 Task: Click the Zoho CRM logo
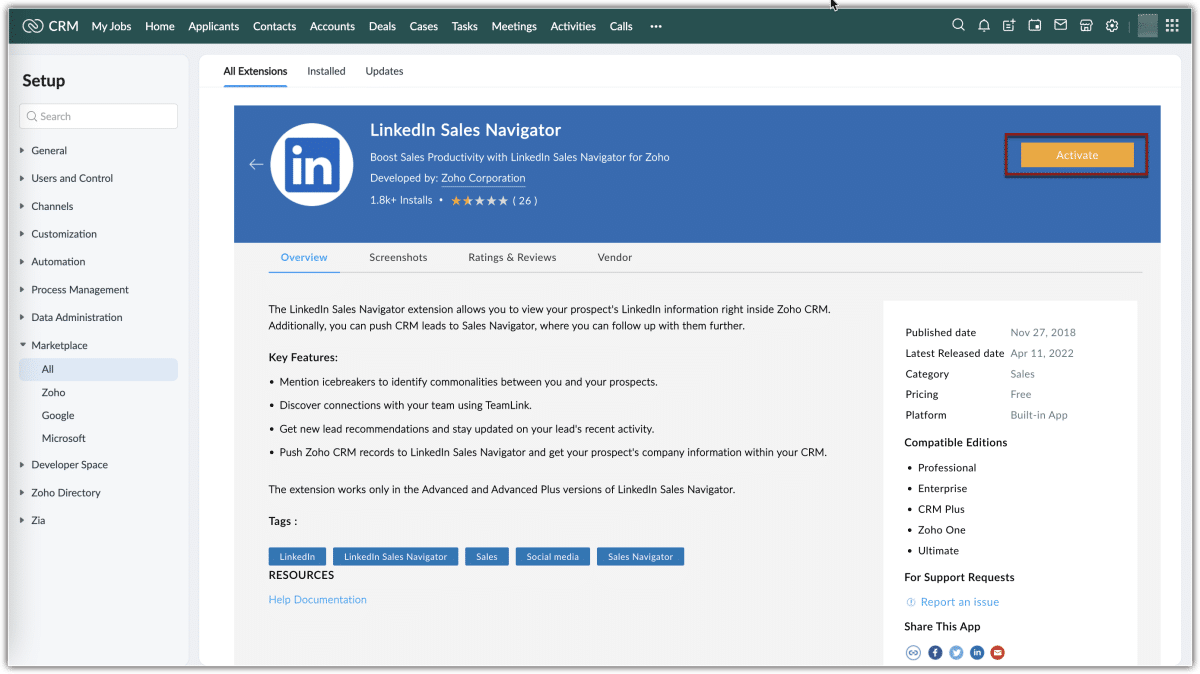pyautogui.click(x=50, y=26)
